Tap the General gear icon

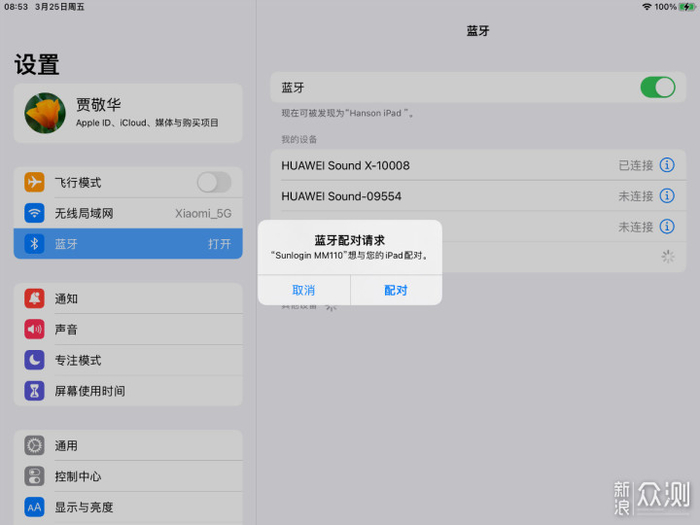pos(34,446)
